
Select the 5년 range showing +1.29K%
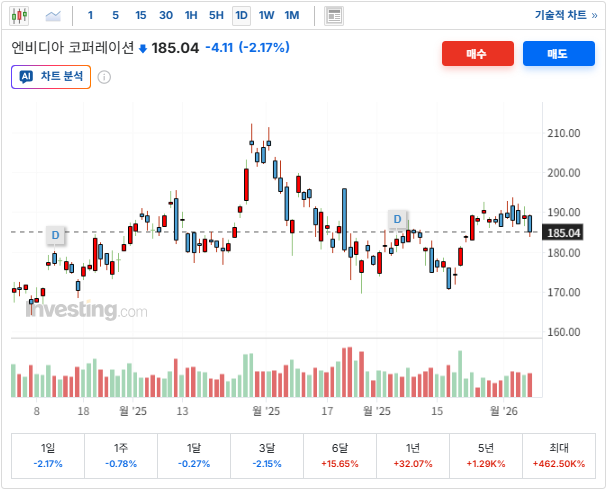click(486, 456)
